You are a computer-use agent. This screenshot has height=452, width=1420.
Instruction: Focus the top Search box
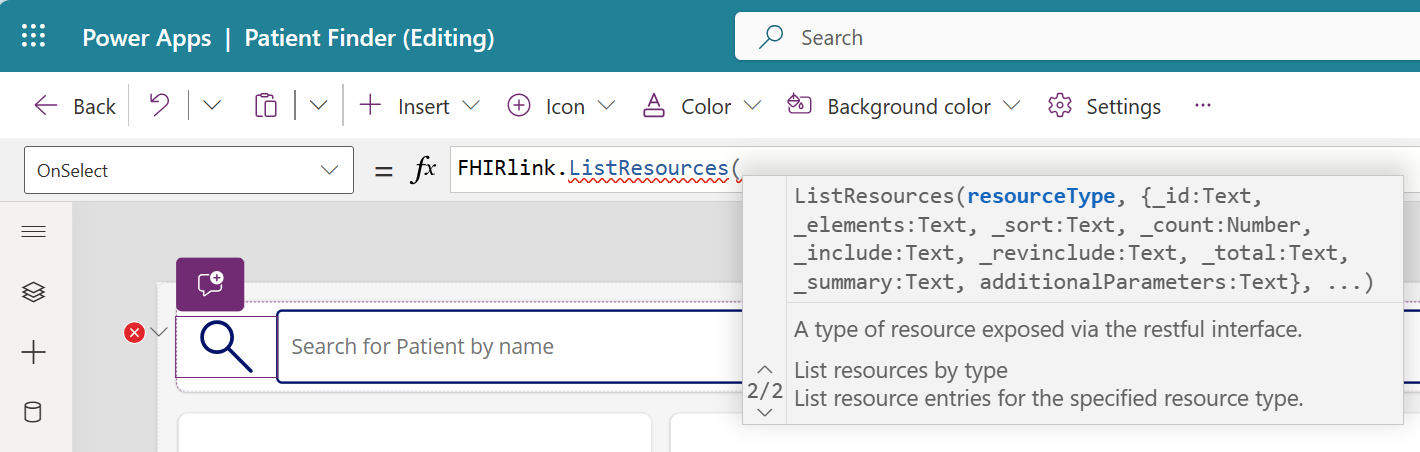(x=1077, y=38)
